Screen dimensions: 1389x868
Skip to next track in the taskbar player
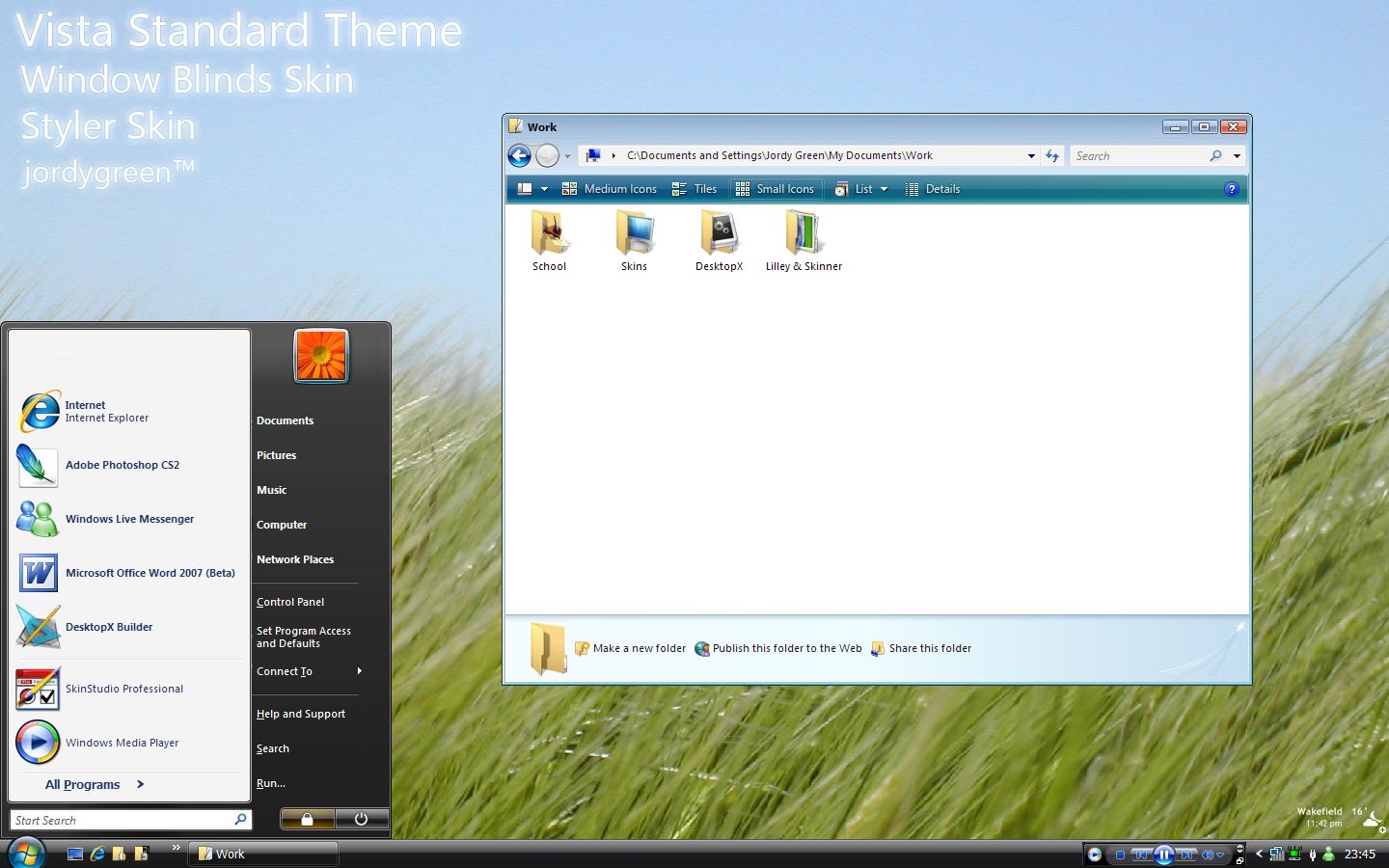tap(1187, 854)
